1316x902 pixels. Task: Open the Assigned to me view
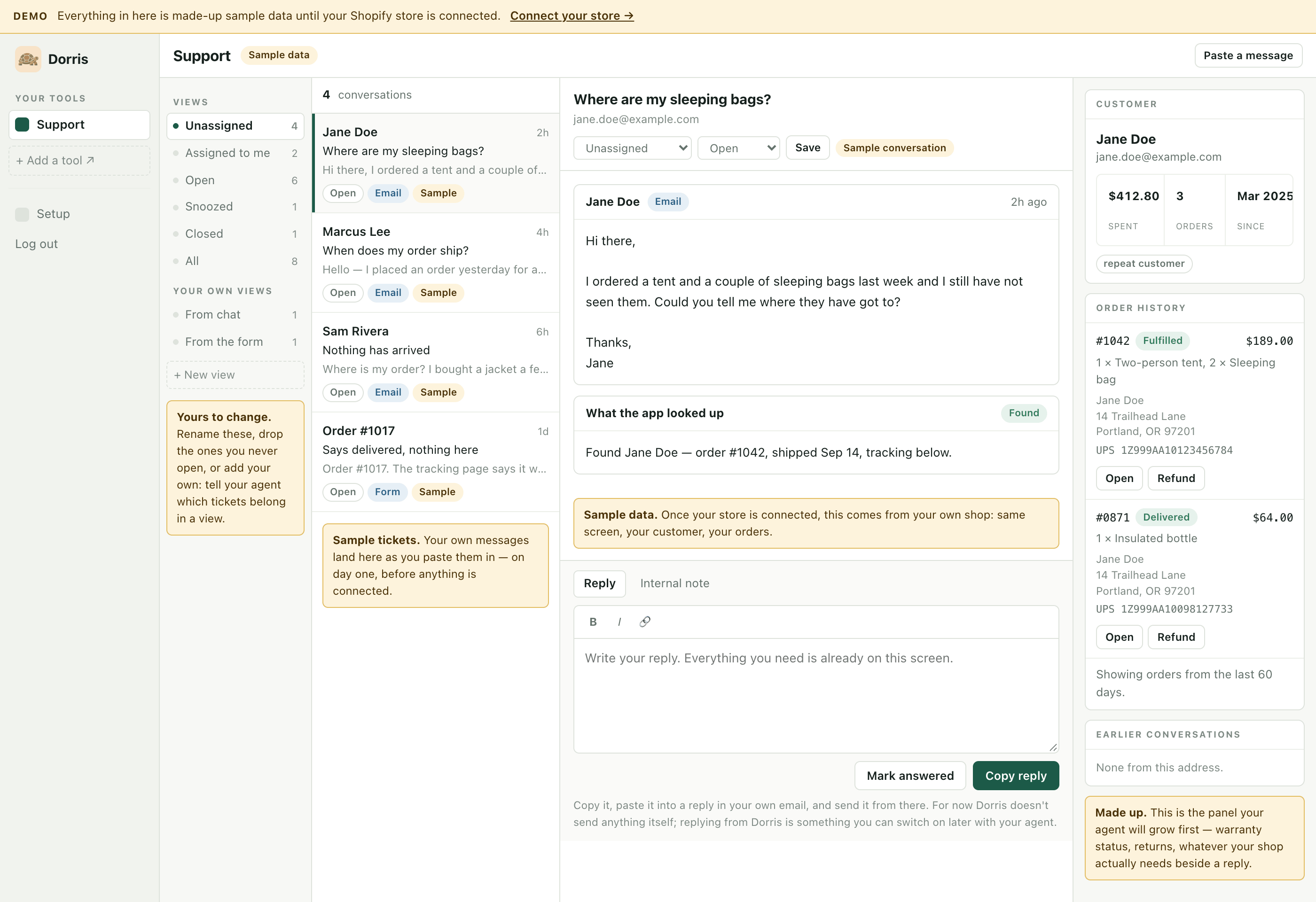pyautogui.click(x=235, y=153)
